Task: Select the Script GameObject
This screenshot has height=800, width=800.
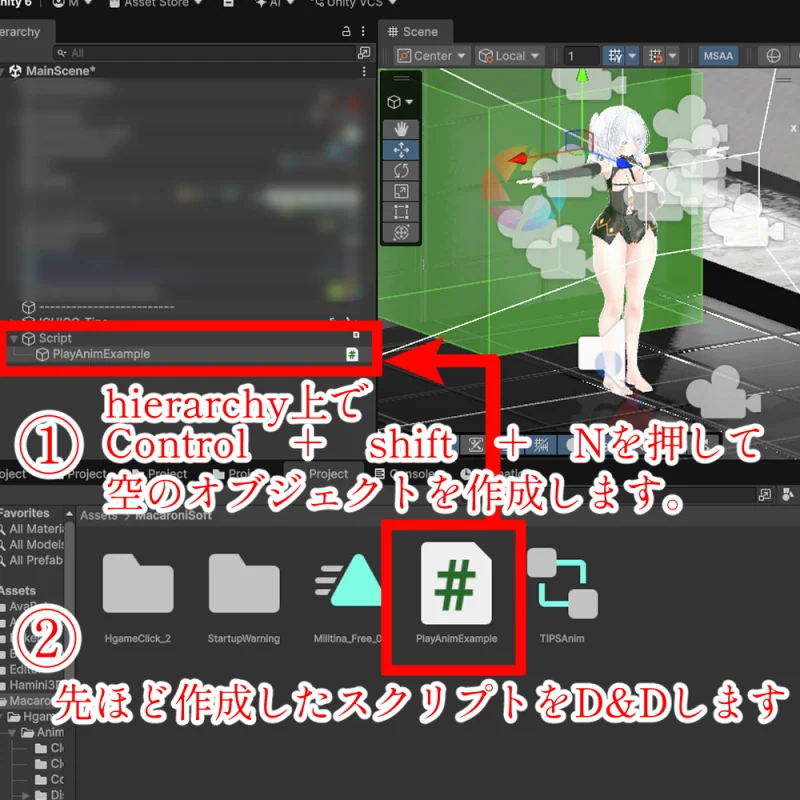Action: tap(55, 338)
